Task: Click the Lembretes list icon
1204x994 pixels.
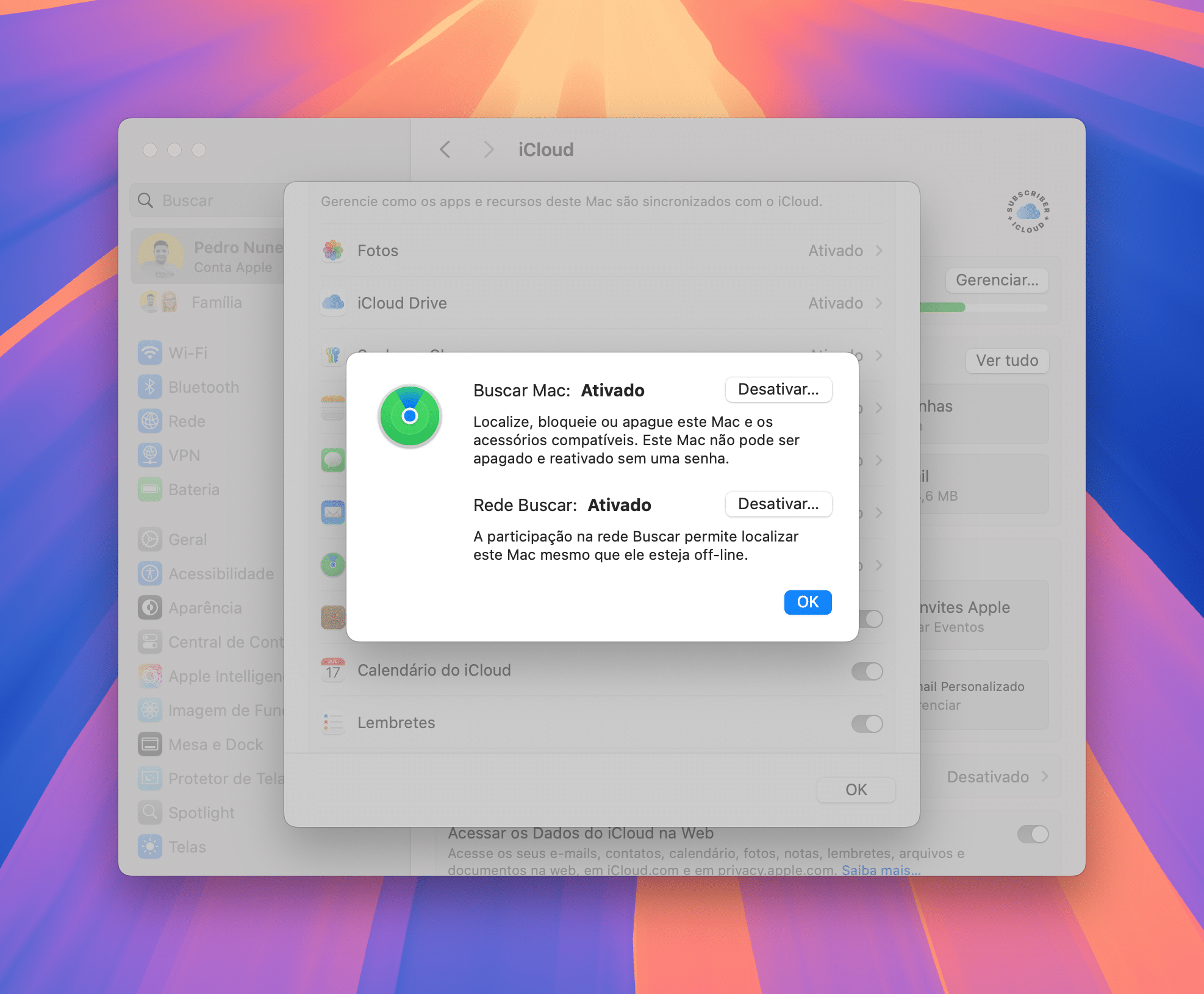Action: click(333, 723)
